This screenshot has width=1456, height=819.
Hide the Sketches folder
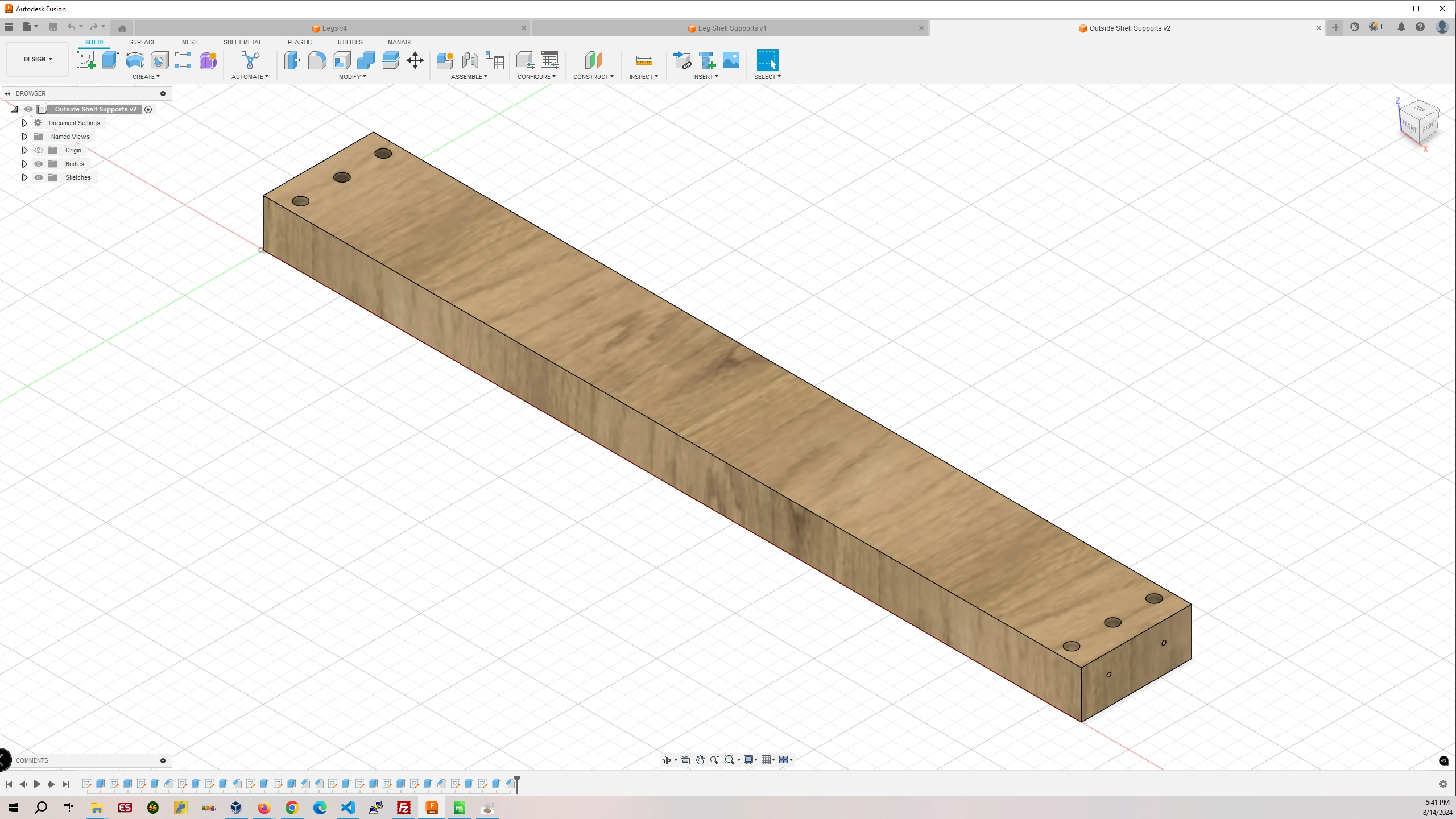39,177
